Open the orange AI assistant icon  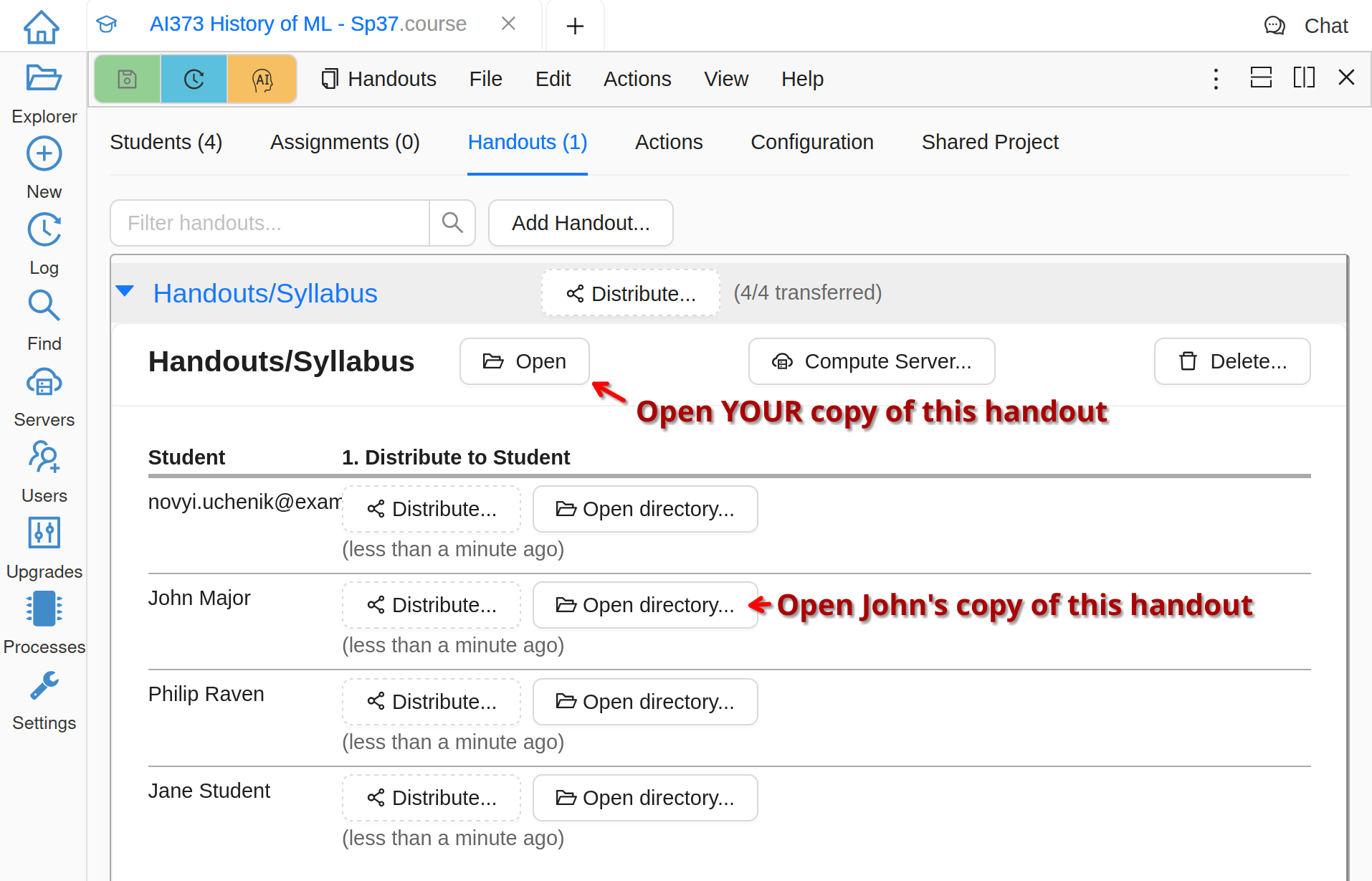click(x=262, y=79)
